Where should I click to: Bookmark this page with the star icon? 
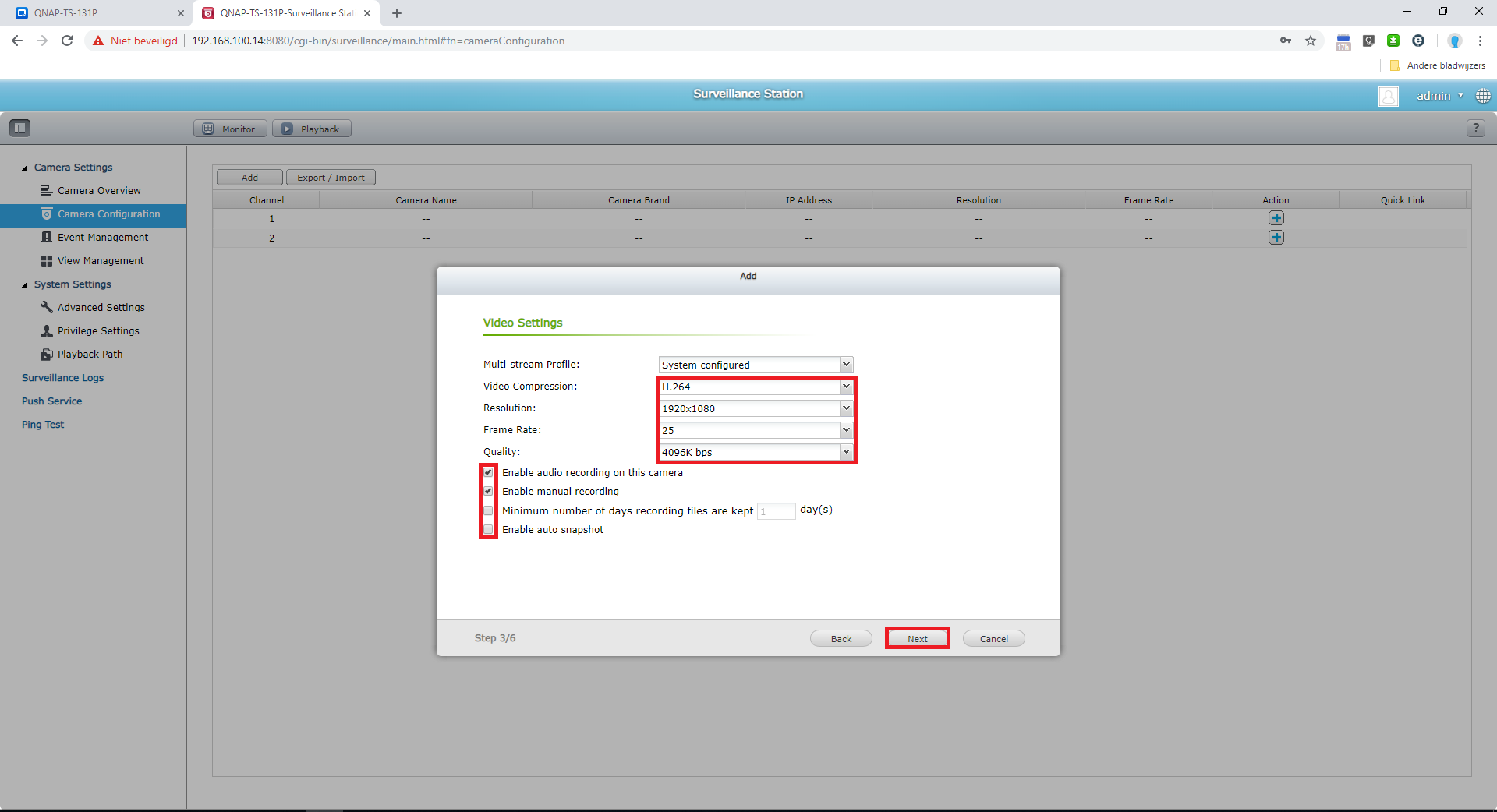click(1311, 41)
